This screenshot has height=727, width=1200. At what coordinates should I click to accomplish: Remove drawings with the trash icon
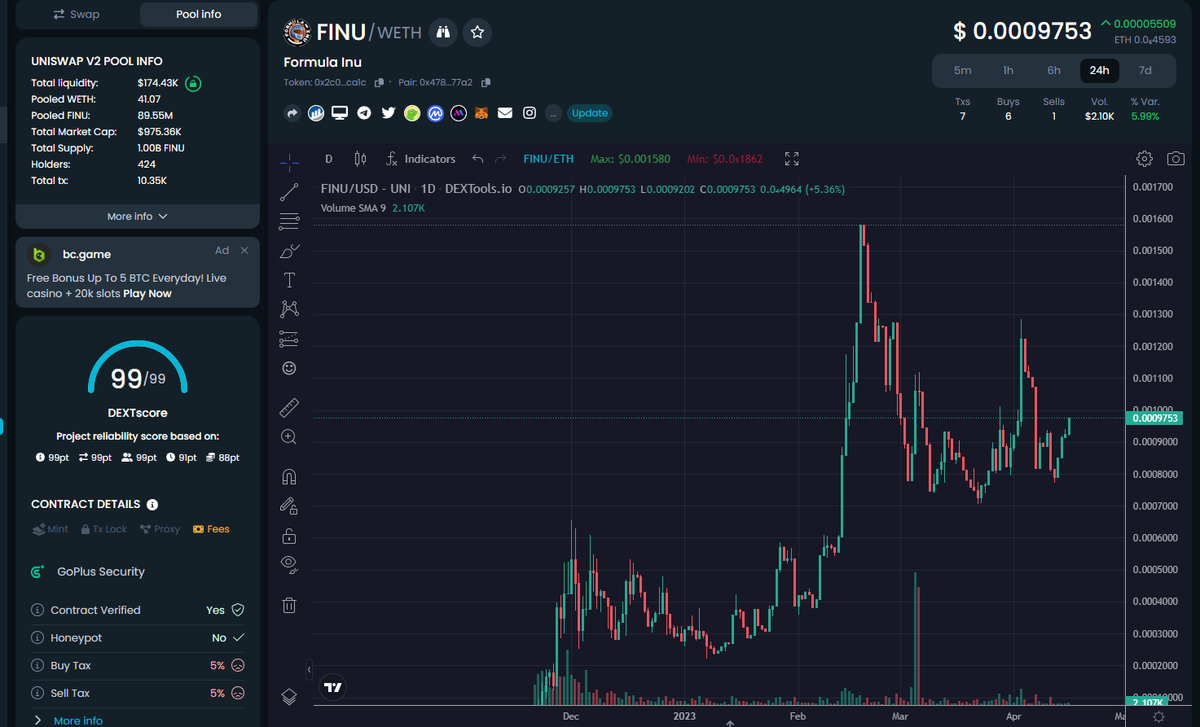tap(289, 604)
